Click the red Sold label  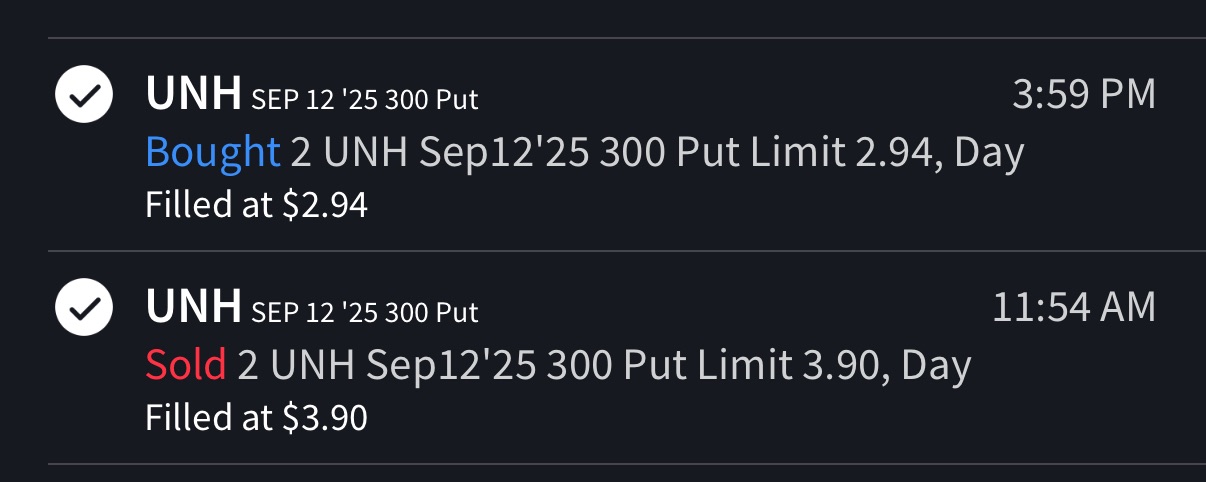pos(185,366)
